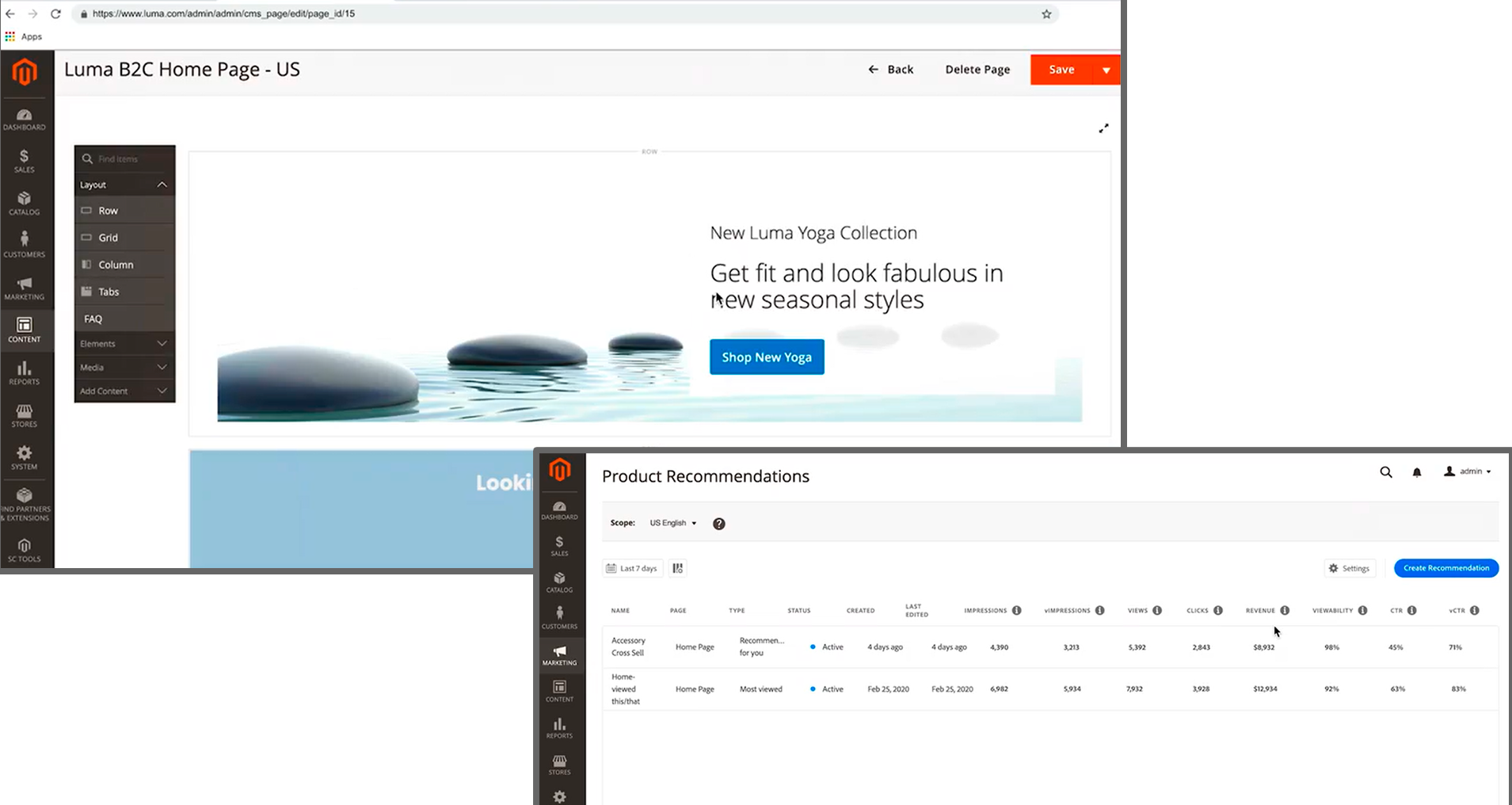Image resolution: width=1512 pixels, height=805 pixels.
Task: Select the Row layout item
Action: [x=124, y=211]
